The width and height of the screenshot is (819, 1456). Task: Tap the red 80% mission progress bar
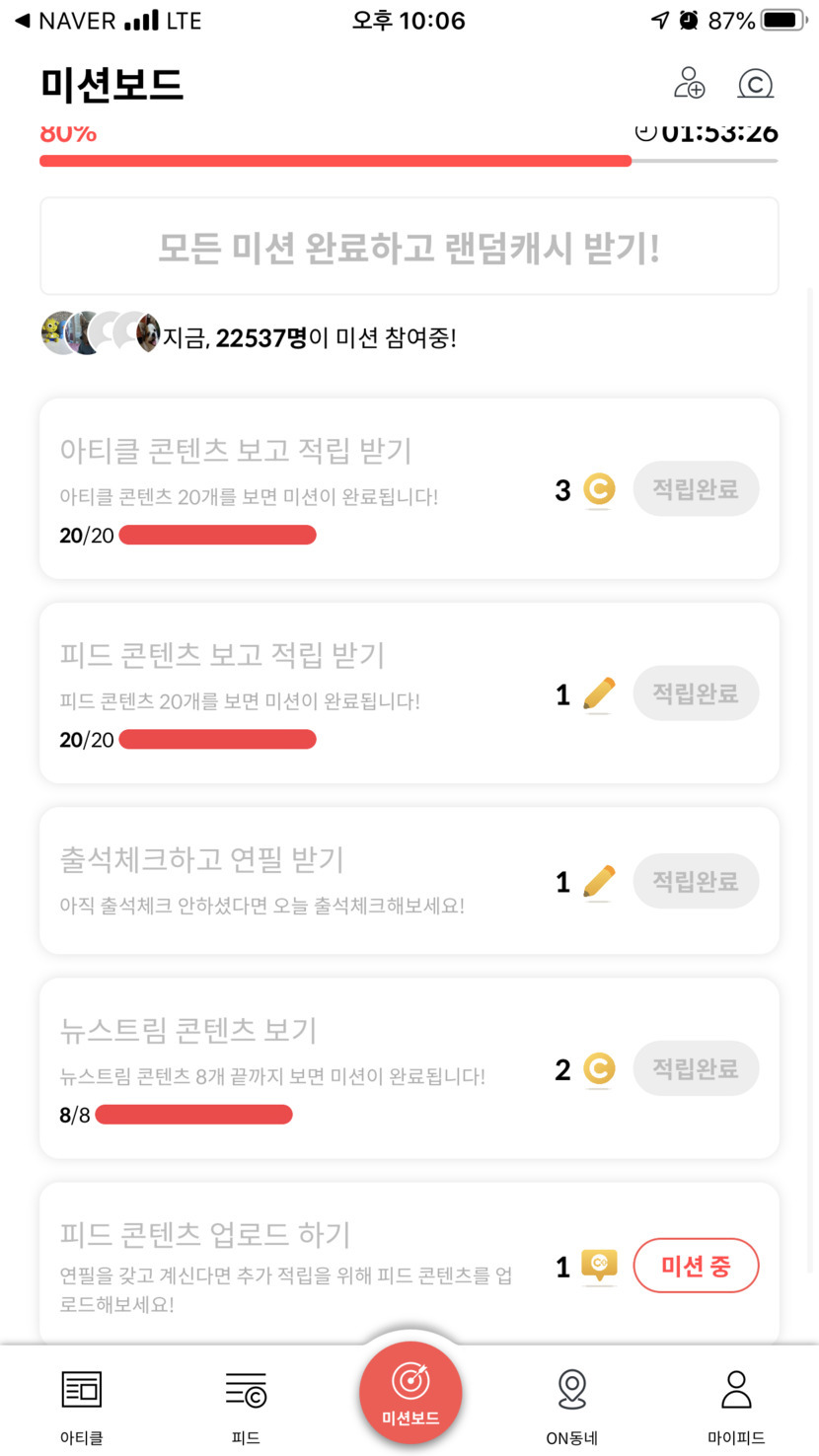click(335, 161)
